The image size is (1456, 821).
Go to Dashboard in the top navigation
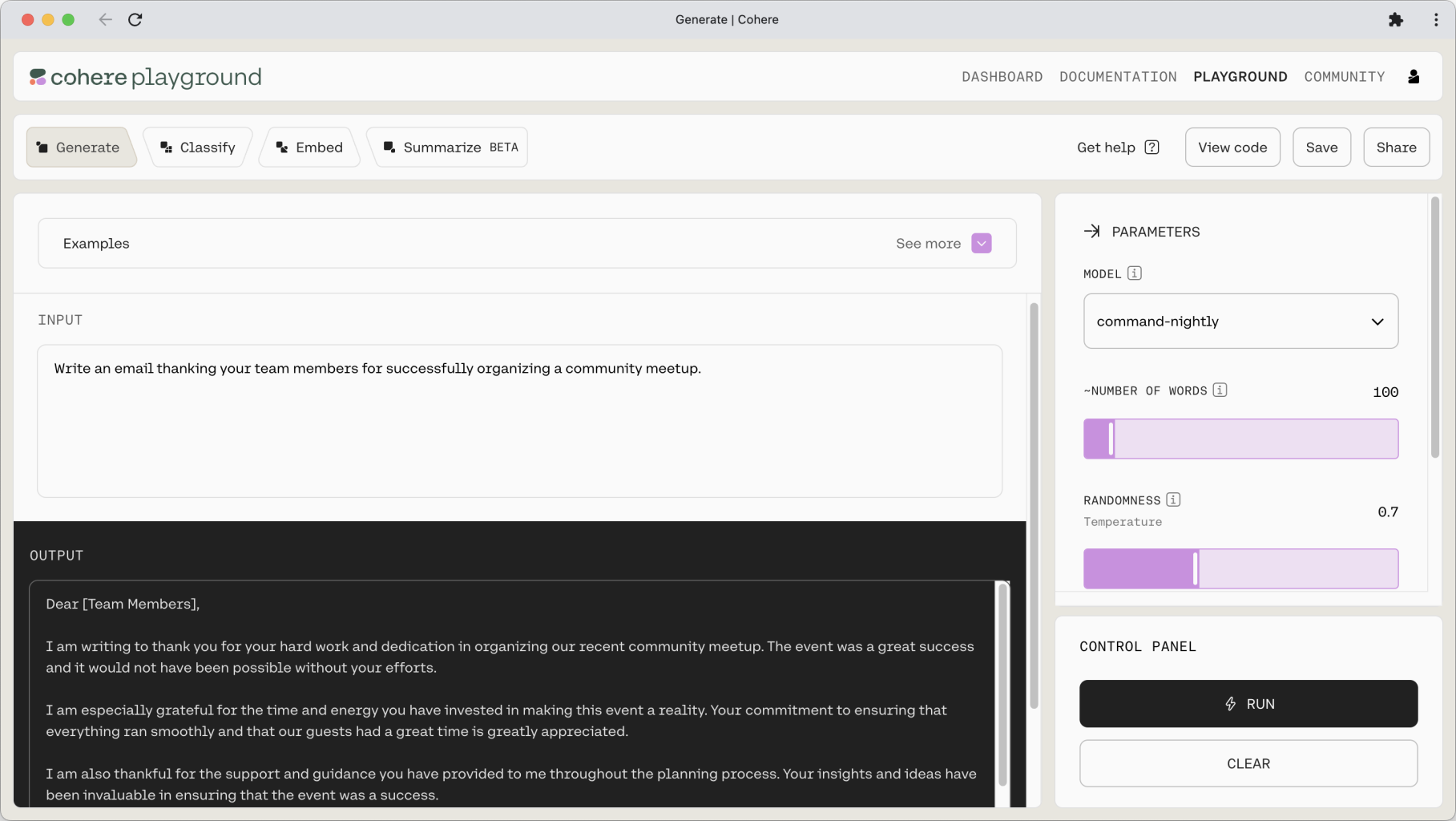point(1002,77)
